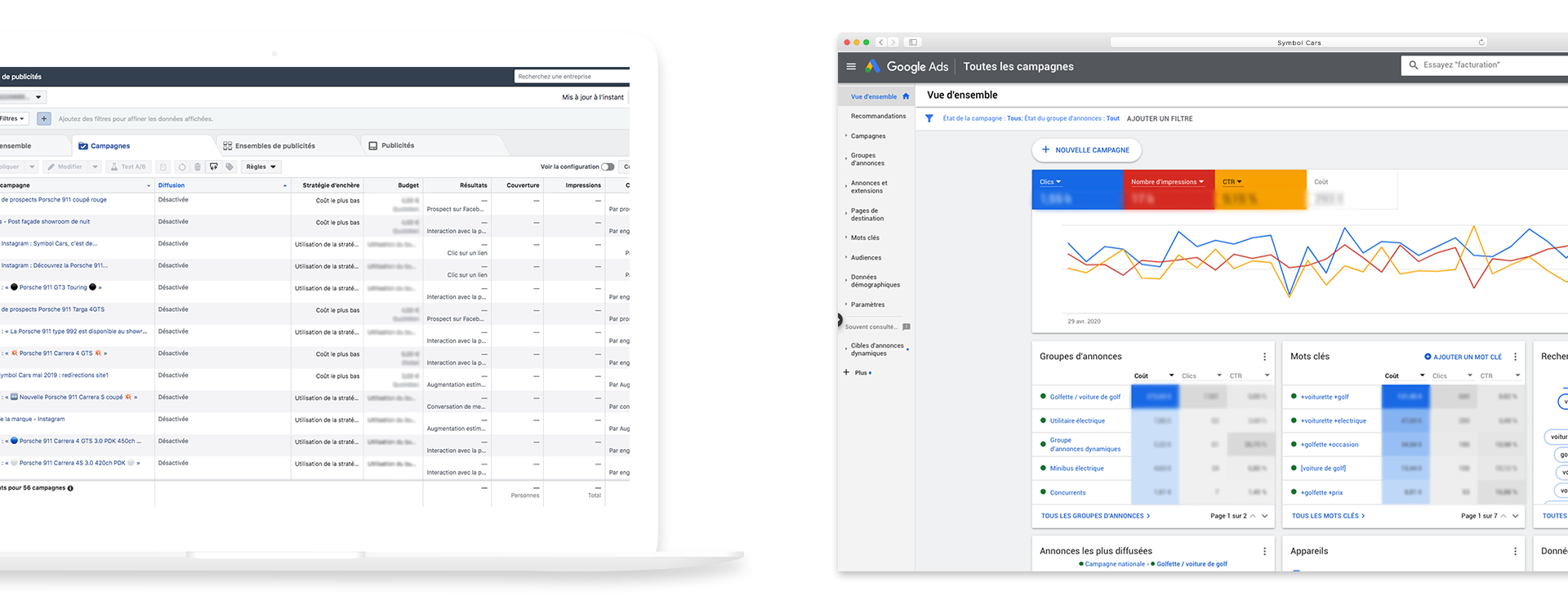Open Tous les groupes d'annonces link
1568x604 pixels.
click(1095, 516)
